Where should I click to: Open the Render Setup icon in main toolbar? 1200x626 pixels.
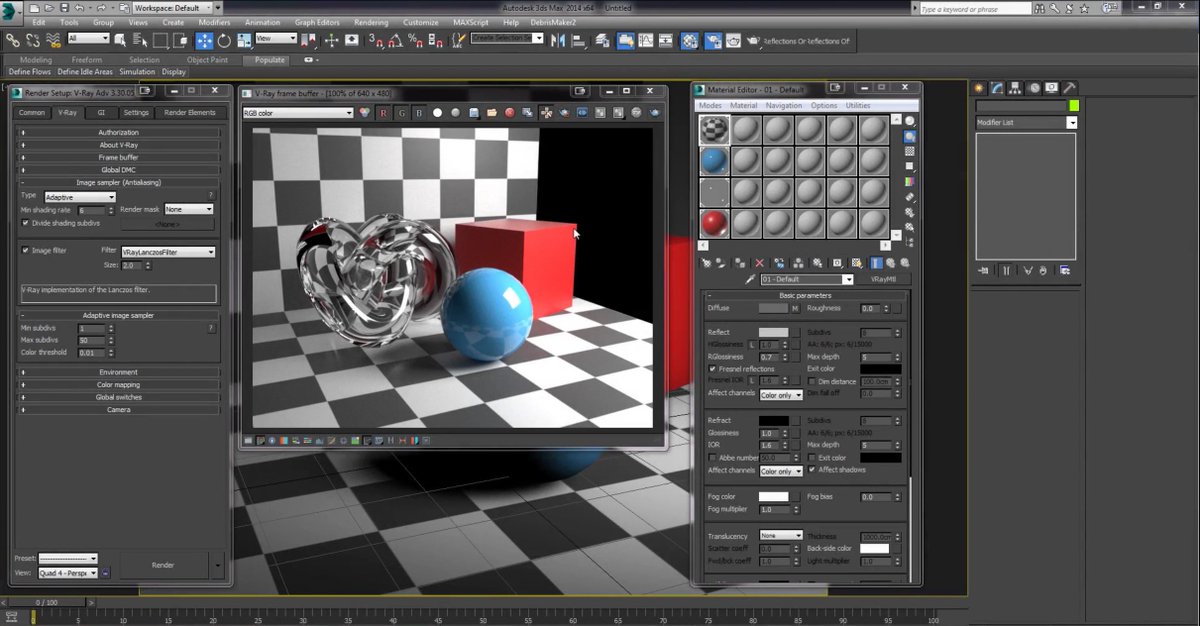tap(714, 41)
